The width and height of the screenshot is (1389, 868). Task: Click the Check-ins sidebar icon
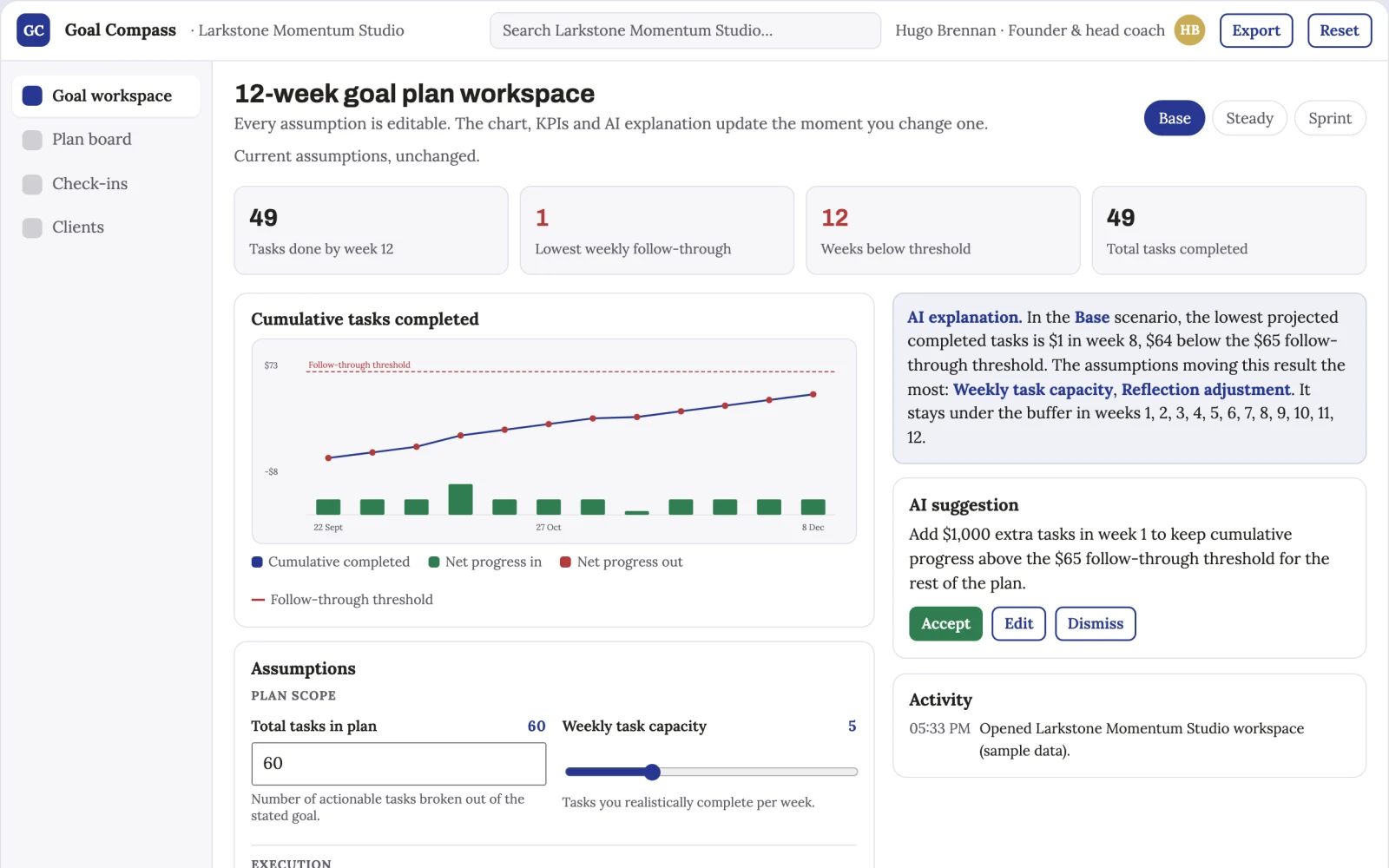[x=32, y=184]
